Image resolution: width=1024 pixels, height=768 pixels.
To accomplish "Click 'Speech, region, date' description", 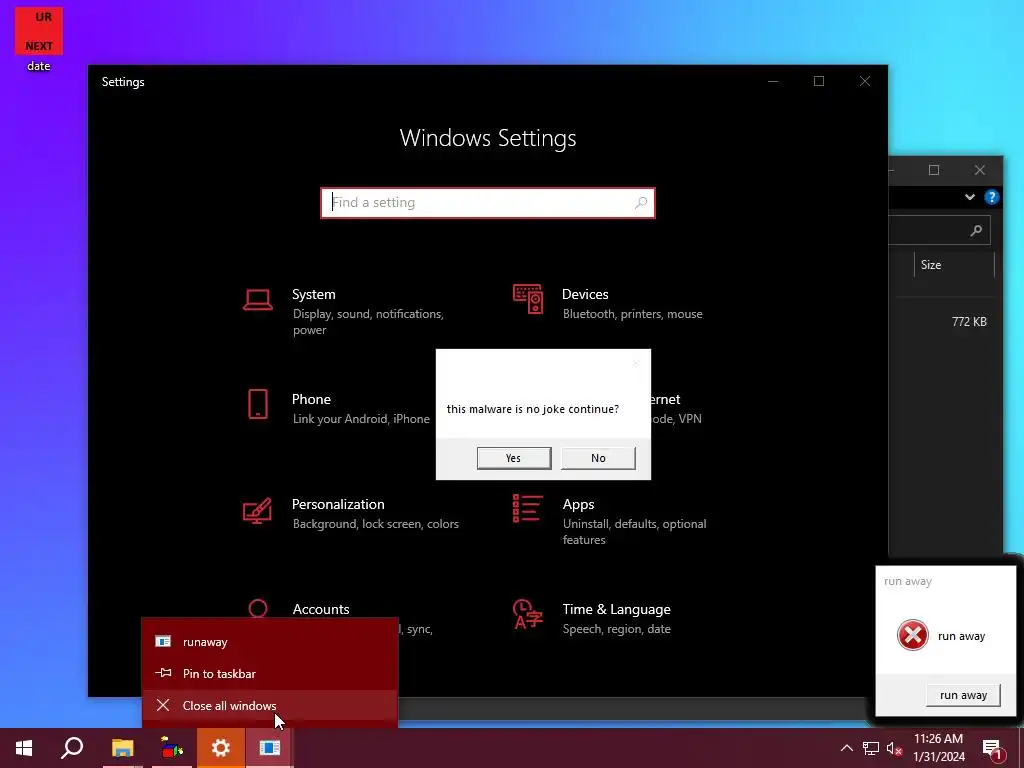I will point(616,629).
